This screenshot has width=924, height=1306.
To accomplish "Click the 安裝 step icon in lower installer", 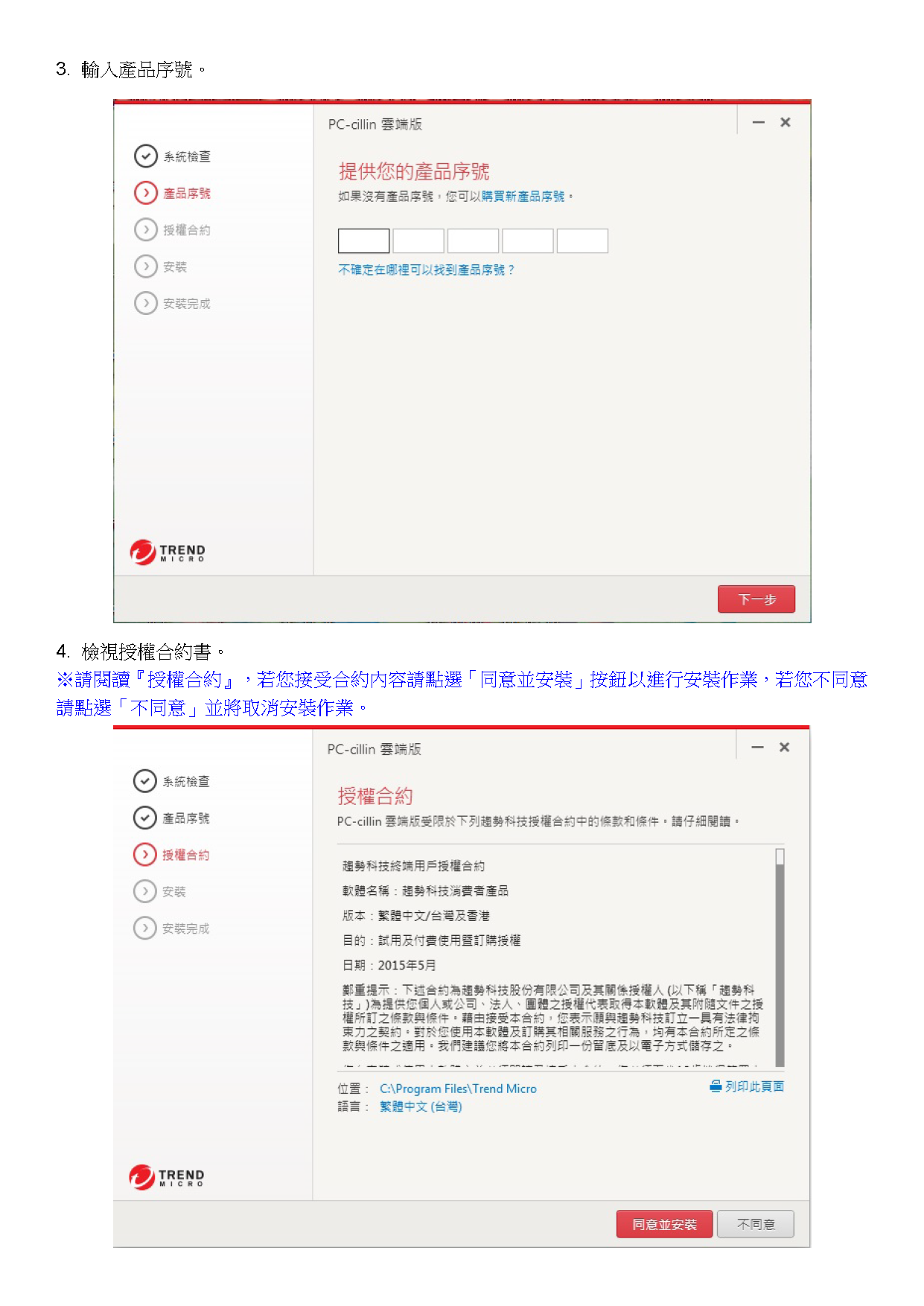I will 144,891.
